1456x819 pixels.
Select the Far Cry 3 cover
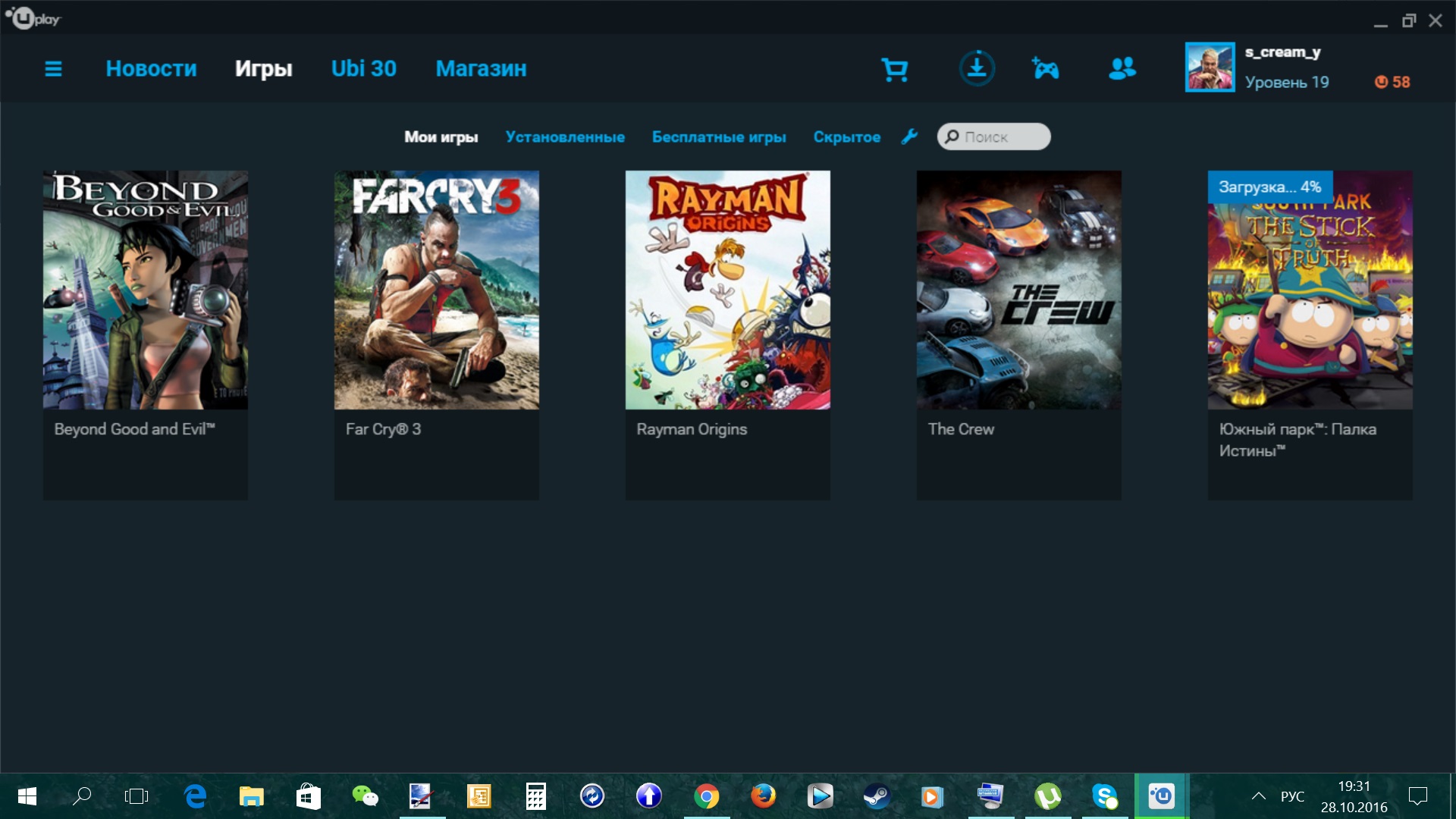tap(437, 290)
